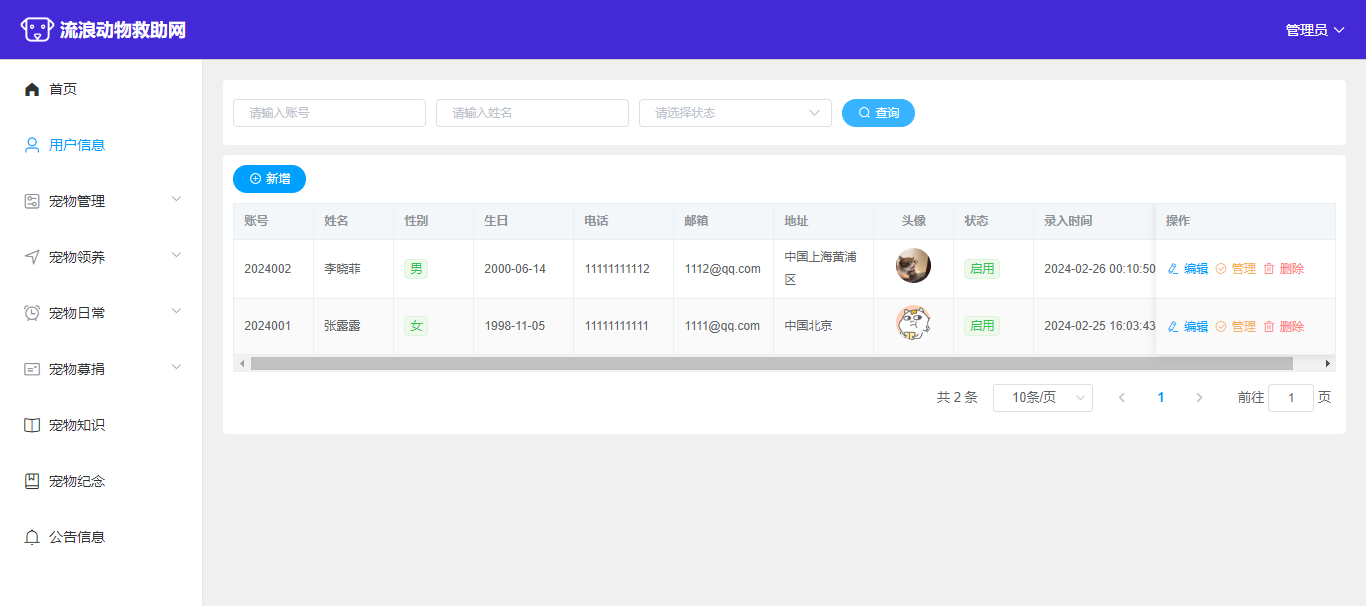Expand the 宠物募捐 submenu
Image resolution: width=1366 pixels, height=606 pixels.
pos(101,369)
